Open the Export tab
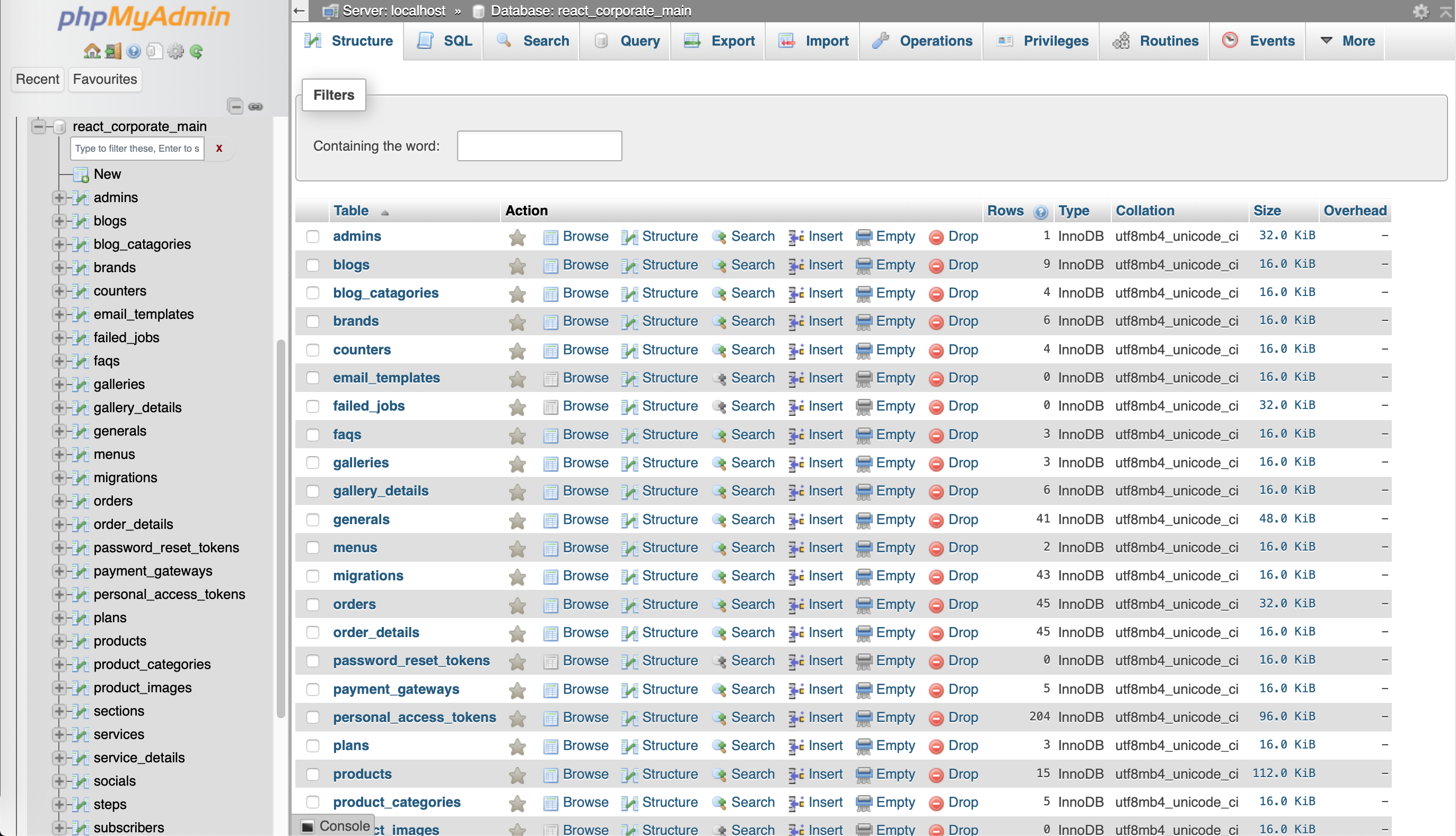The width and height of the screenshot is (1456, 836). pyautogui.click(x=718, y=41)
